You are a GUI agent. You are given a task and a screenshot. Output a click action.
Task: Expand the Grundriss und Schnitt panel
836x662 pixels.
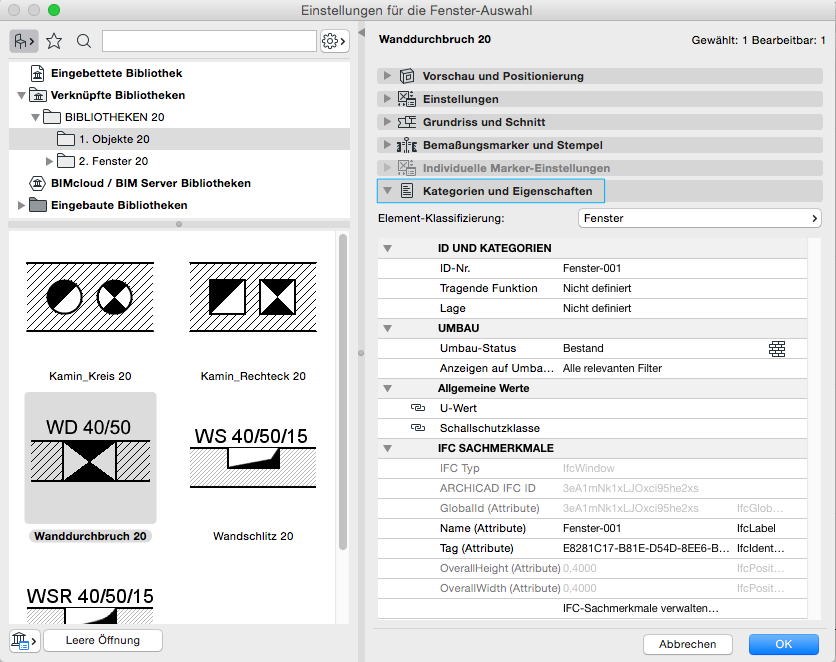pos(388,122)
